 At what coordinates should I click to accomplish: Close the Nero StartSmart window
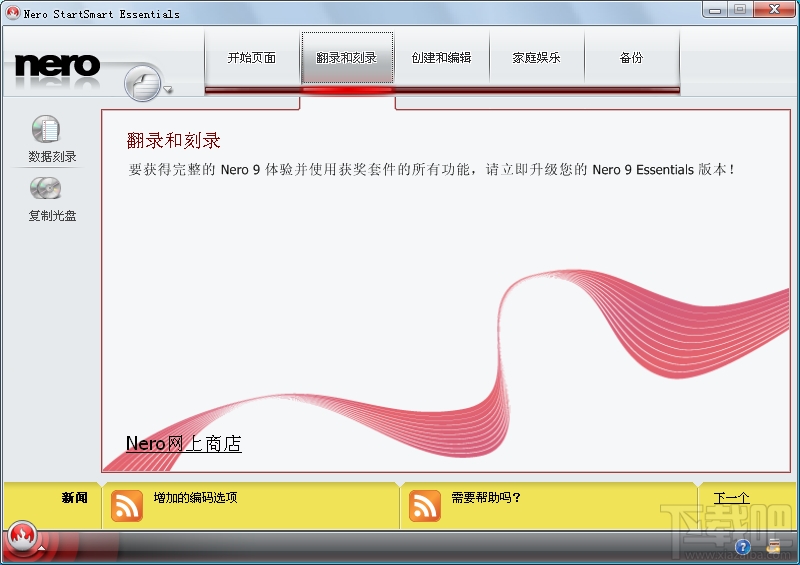click(x=774, y=10)
